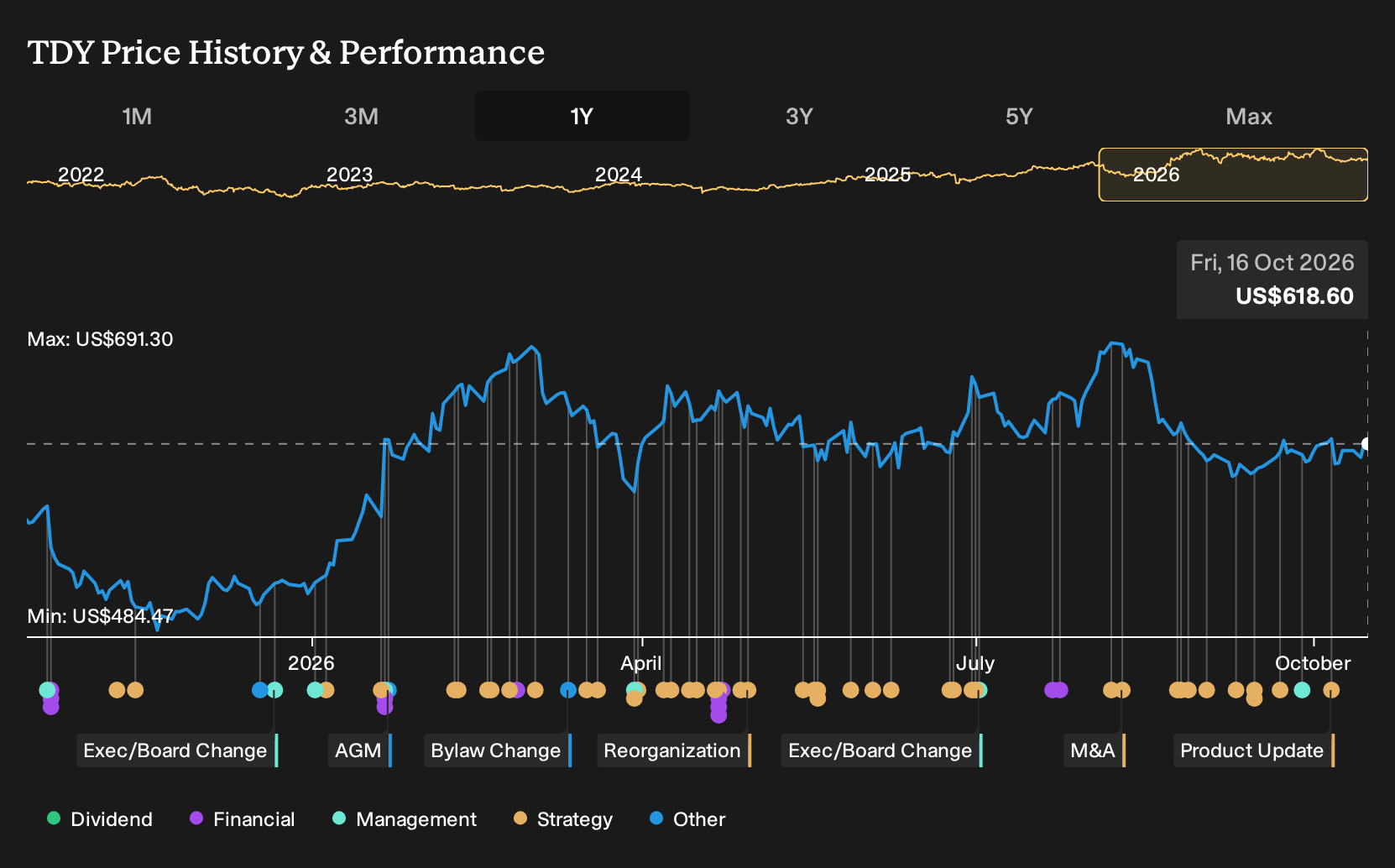
Task: Click the "Min: US$484.47" label
Action: [100, 616]
